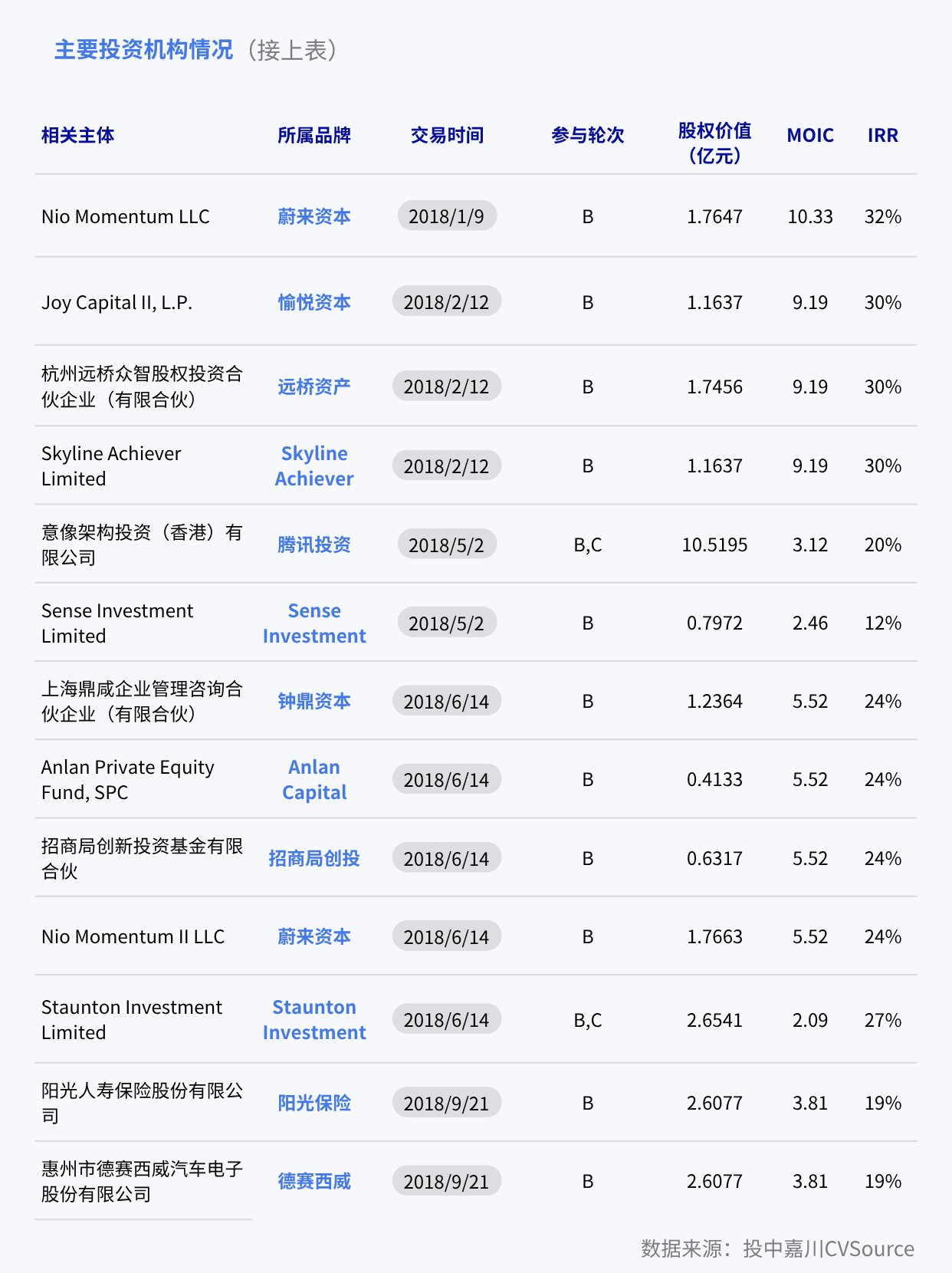Open the 愉悦资本 brand link
This screenshot has width=952, height=1273.
314,302
